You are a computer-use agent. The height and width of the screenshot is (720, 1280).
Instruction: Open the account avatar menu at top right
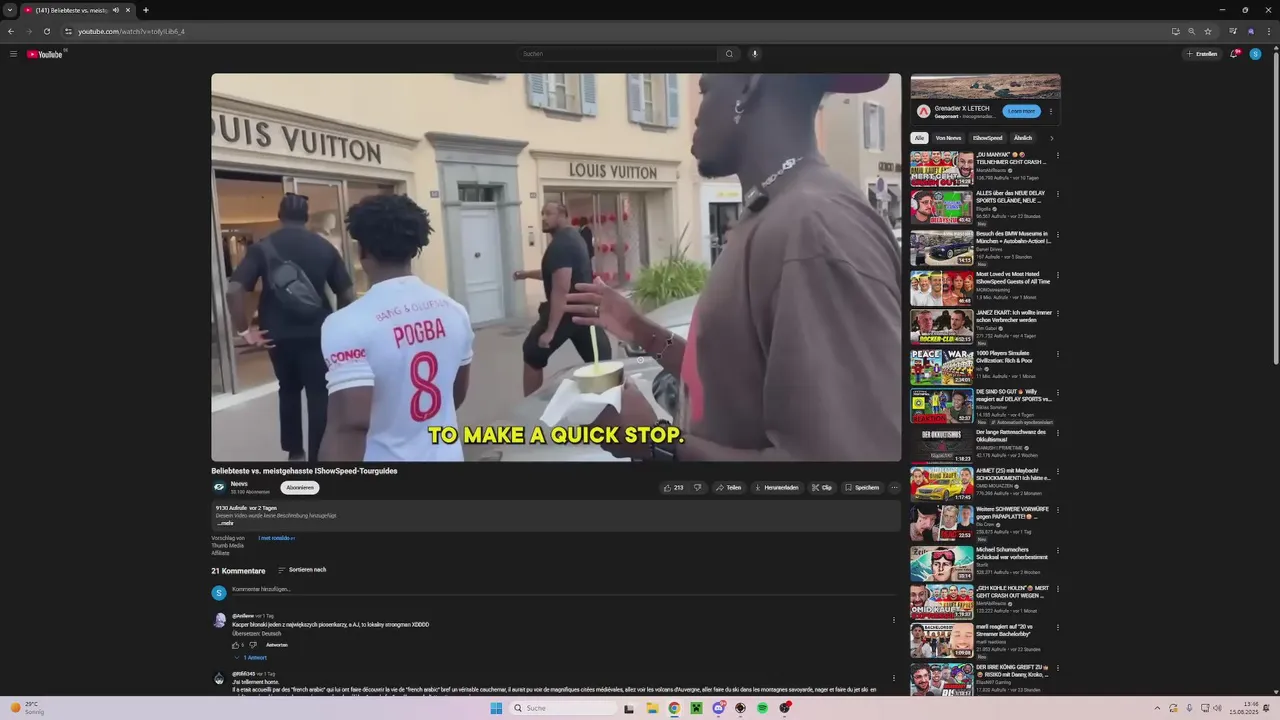click(1255, 54)
